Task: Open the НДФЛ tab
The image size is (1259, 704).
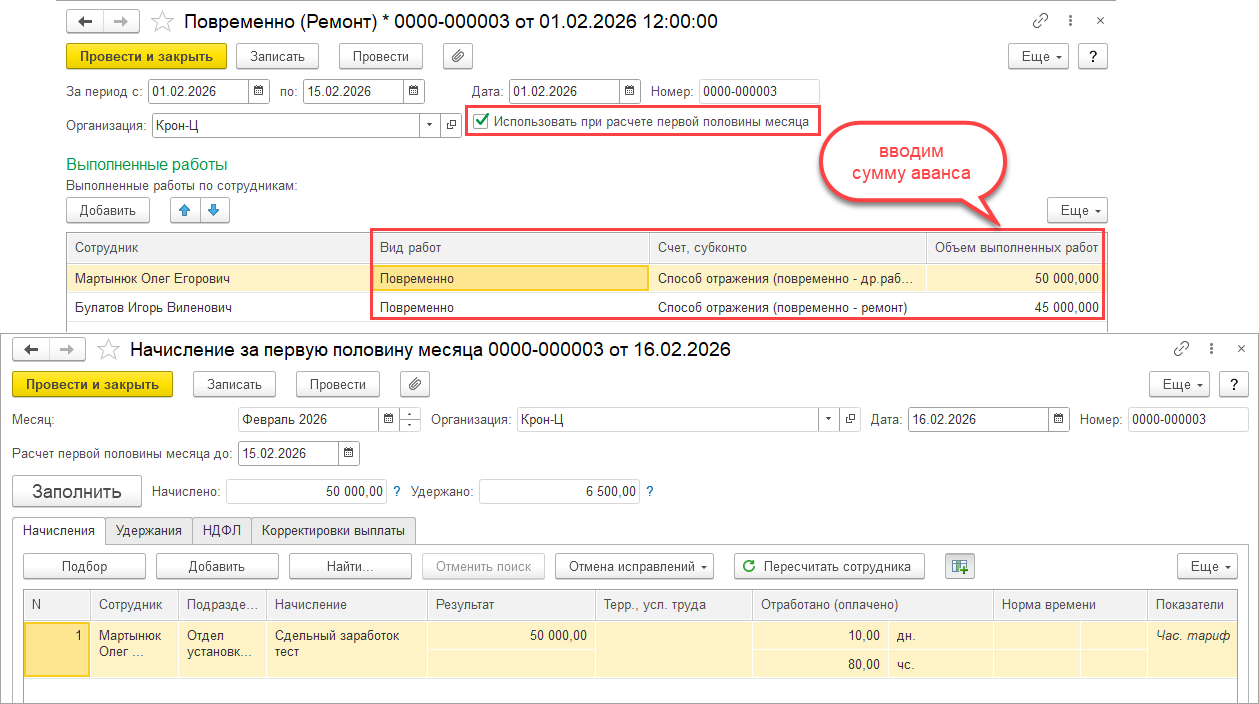Action: coord(221,531)
